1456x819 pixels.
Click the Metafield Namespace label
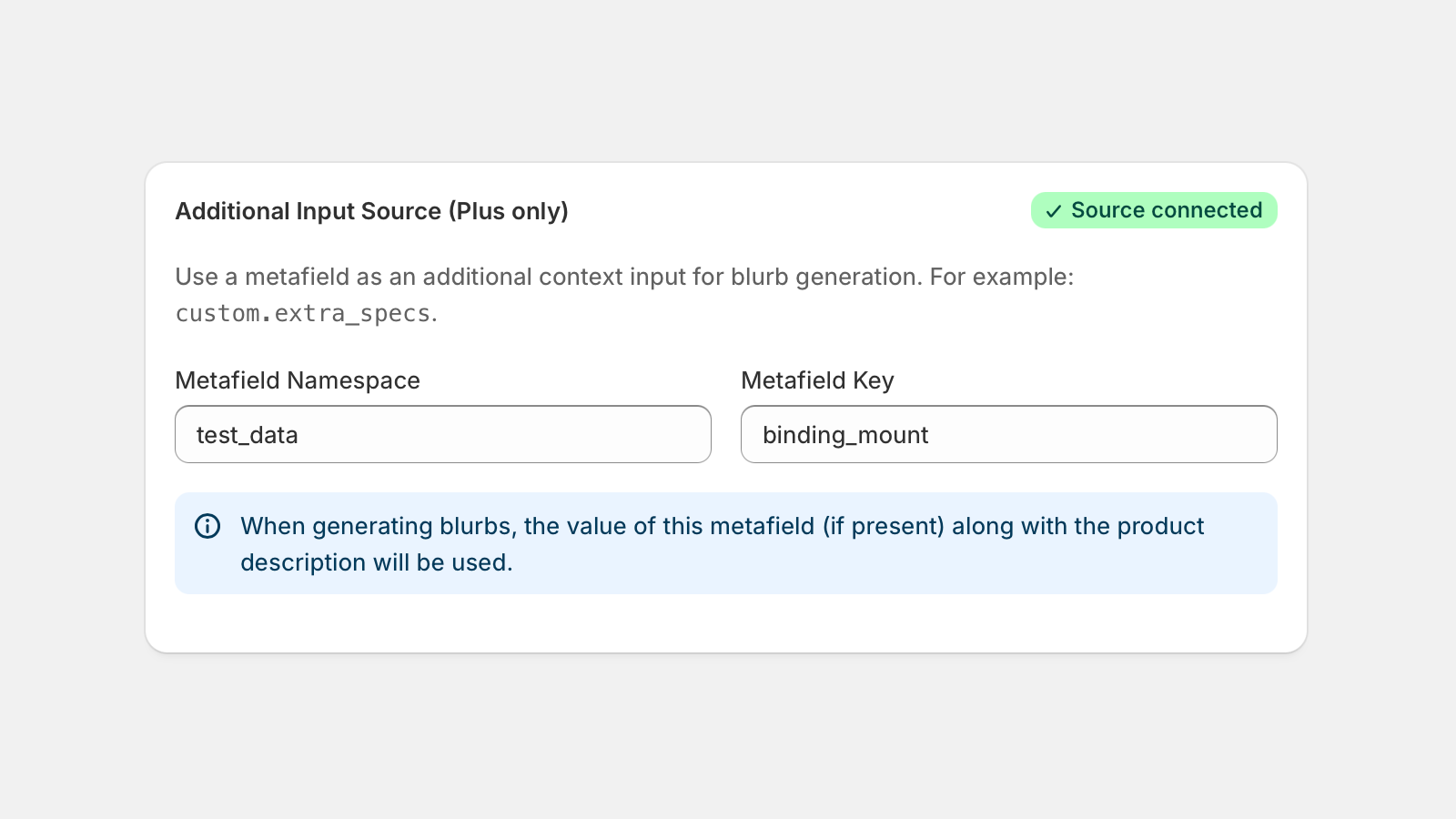click(298, 380)
